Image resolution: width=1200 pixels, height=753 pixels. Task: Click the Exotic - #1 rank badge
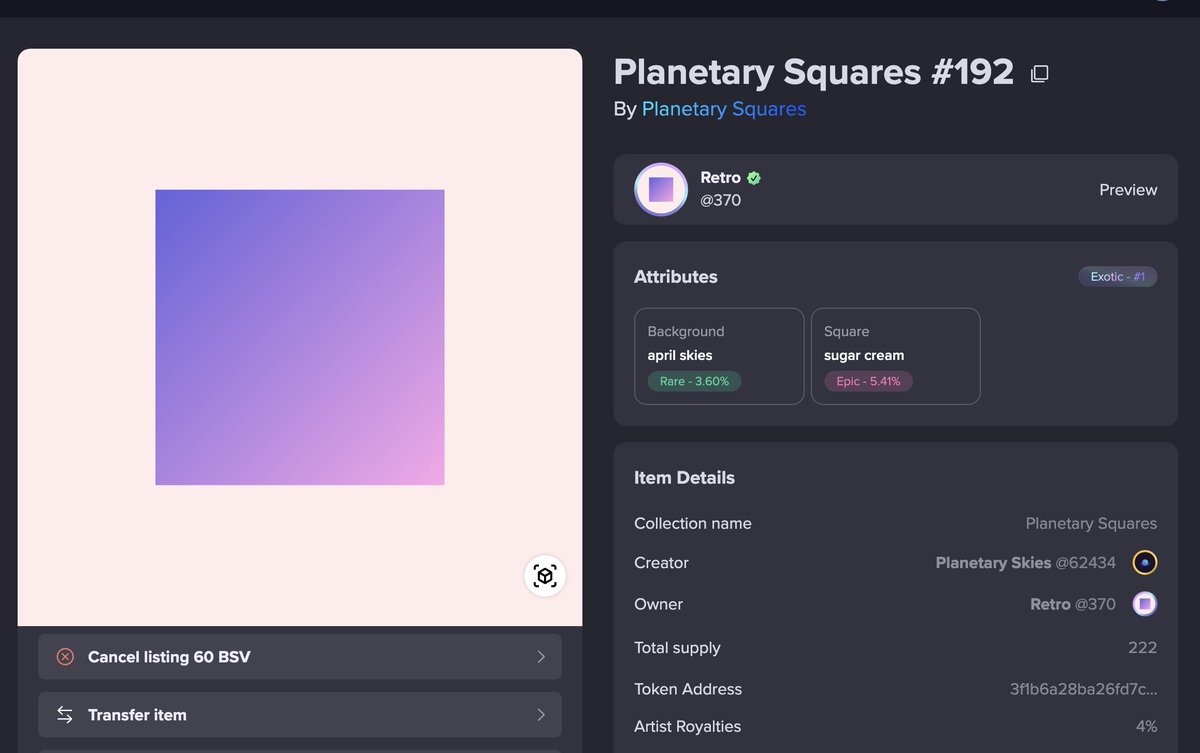(1117, 277)
